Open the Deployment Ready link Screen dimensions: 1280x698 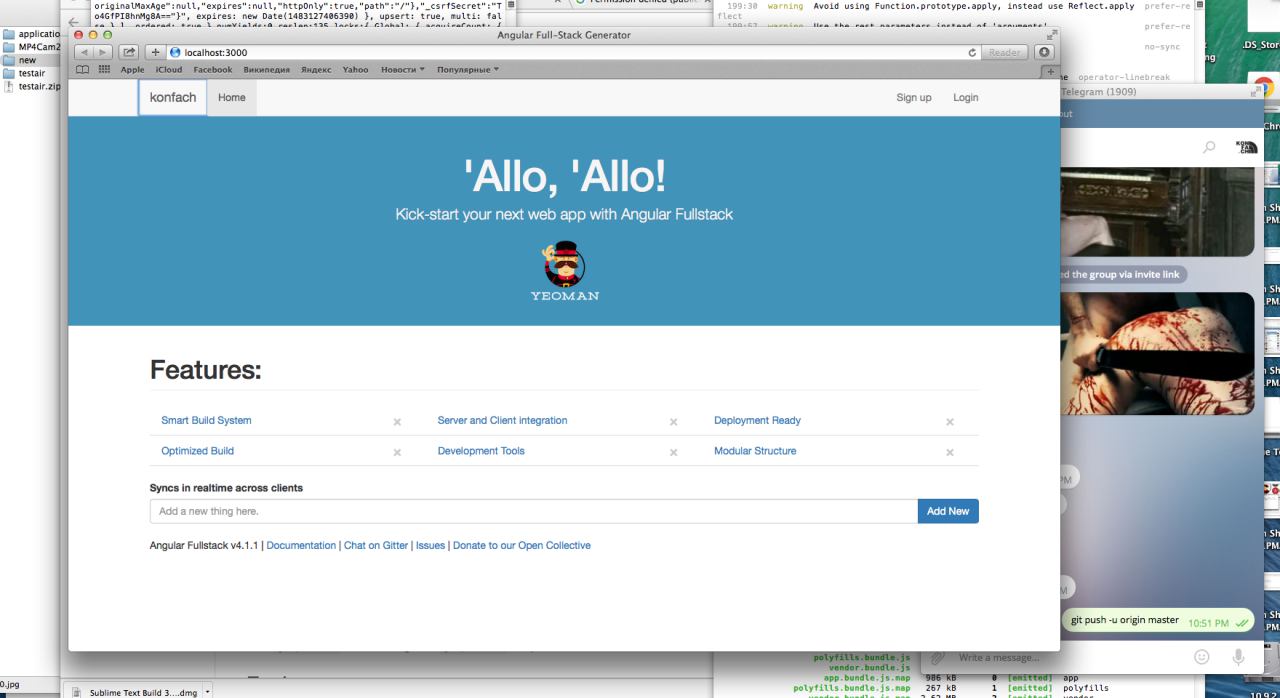(x=757, y=420)
